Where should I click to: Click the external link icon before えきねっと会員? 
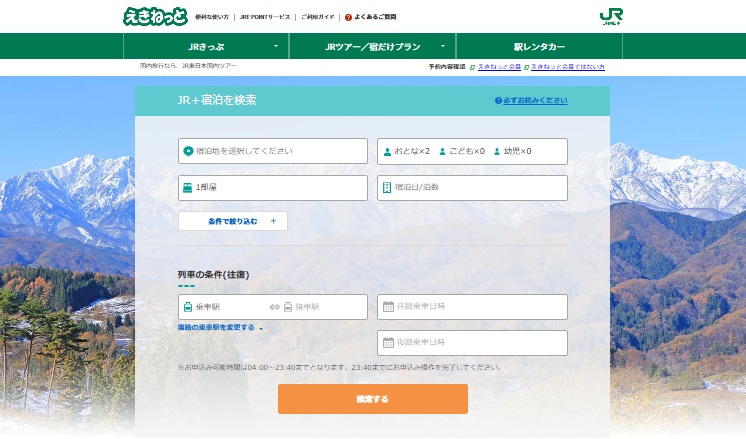472,68
